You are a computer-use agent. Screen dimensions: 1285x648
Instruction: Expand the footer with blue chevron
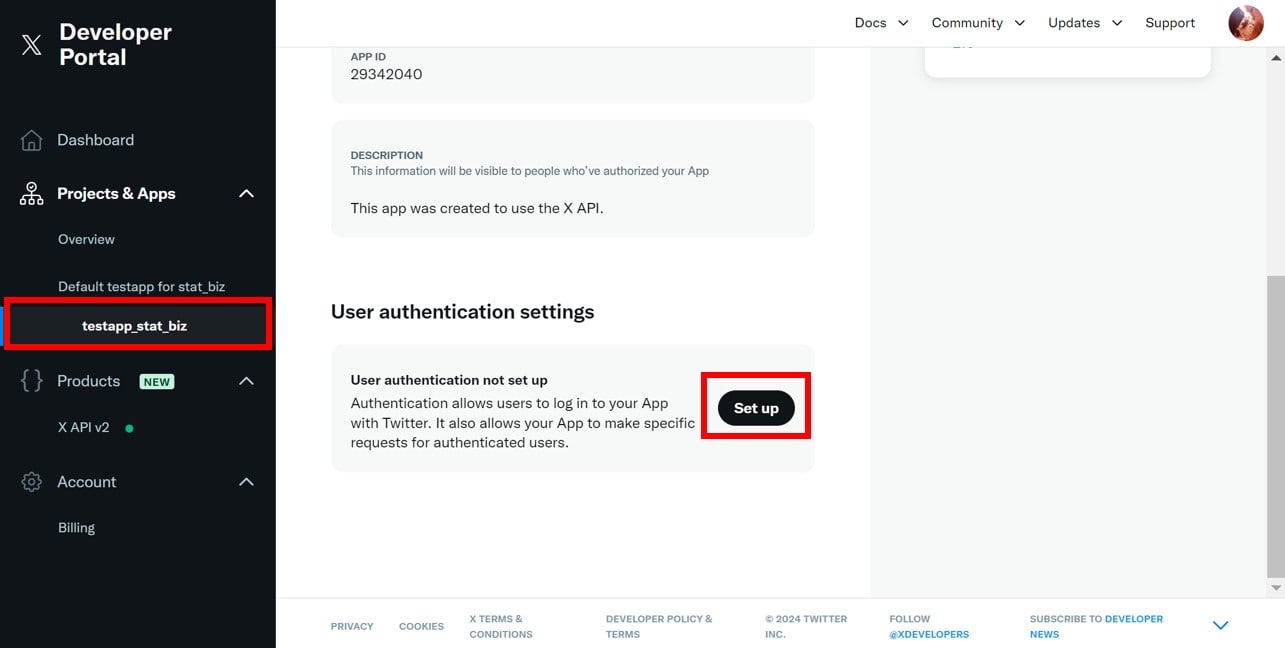click(x=1220, y=626)
